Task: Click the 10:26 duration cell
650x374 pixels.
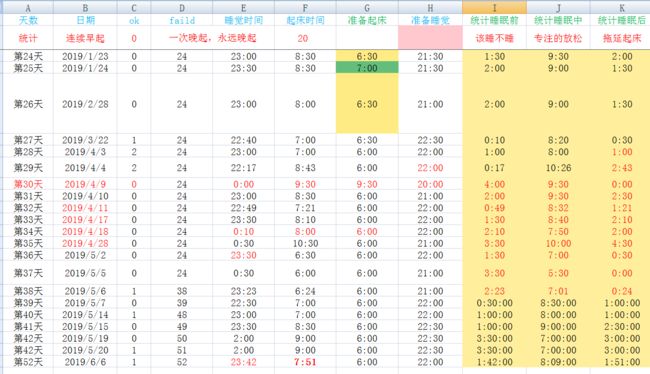Action: (x=558, y=168)
